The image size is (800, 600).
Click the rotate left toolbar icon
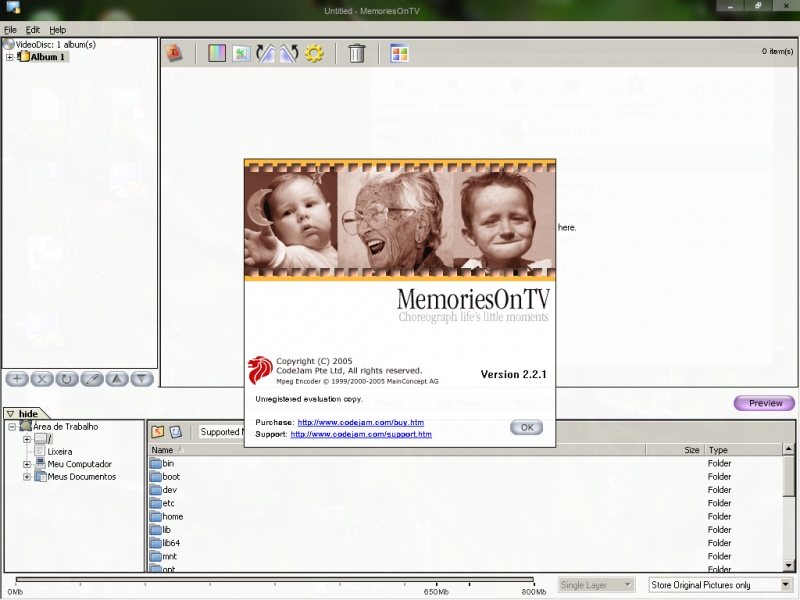[x=265, y=53]
